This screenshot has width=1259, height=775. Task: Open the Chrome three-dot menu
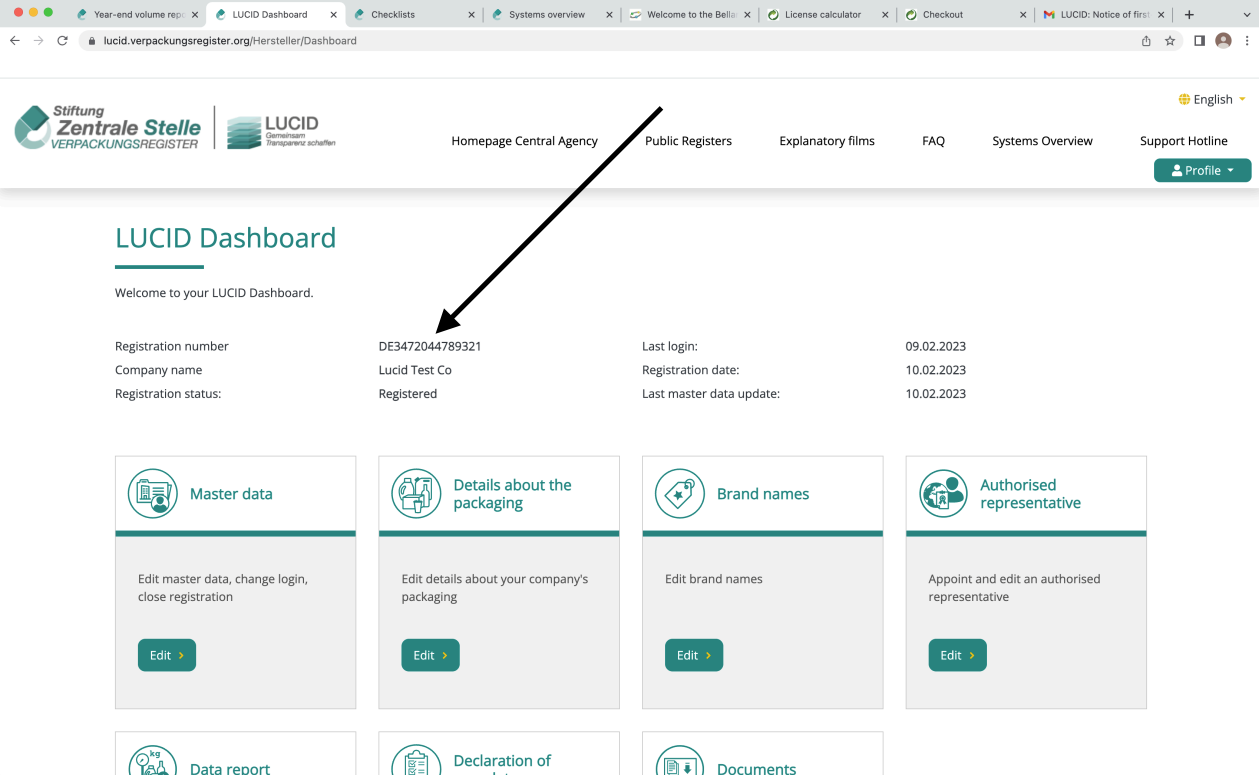coord(1247,41)
